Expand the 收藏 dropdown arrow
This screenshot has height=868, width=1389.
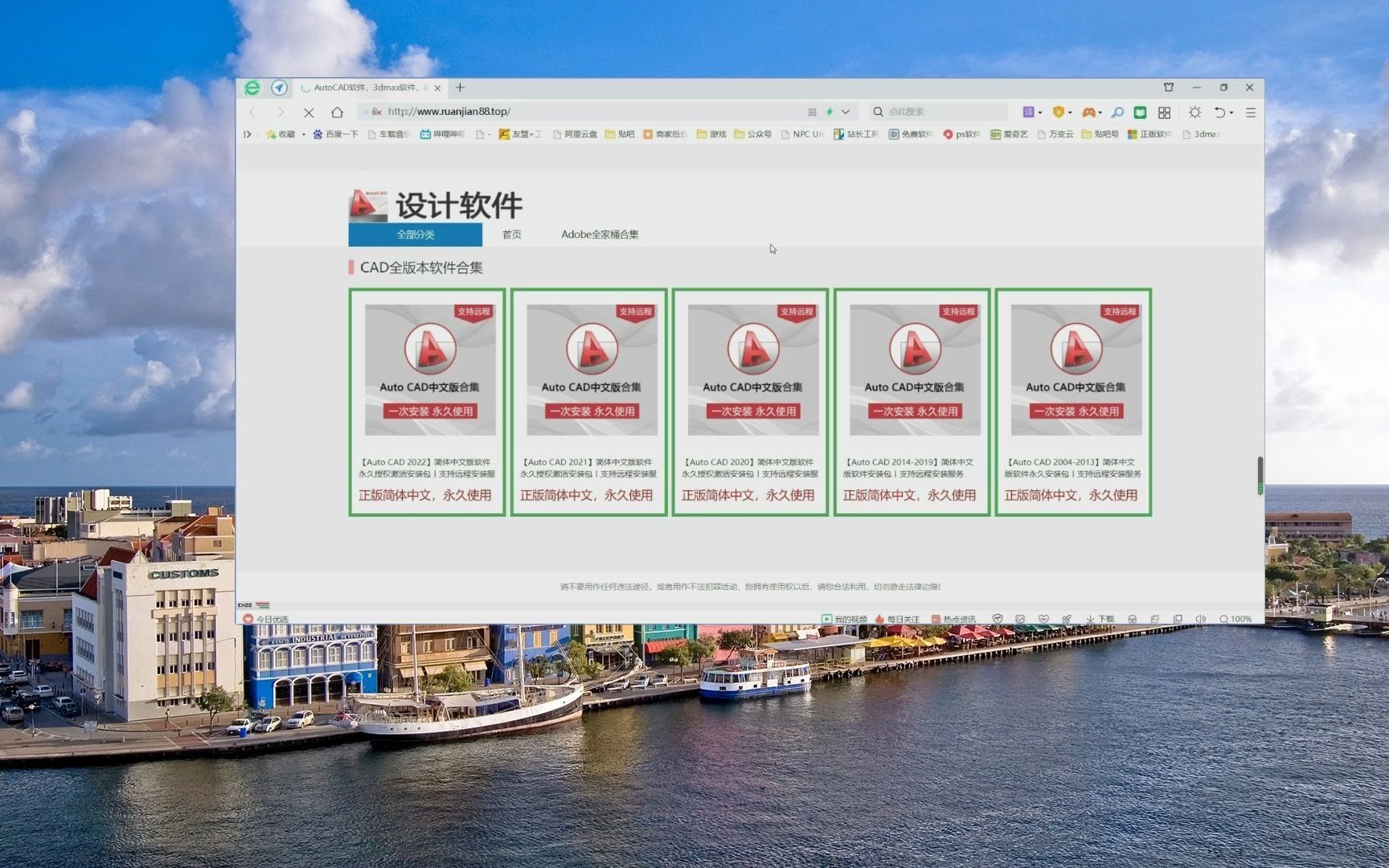(x=304, y=134)
